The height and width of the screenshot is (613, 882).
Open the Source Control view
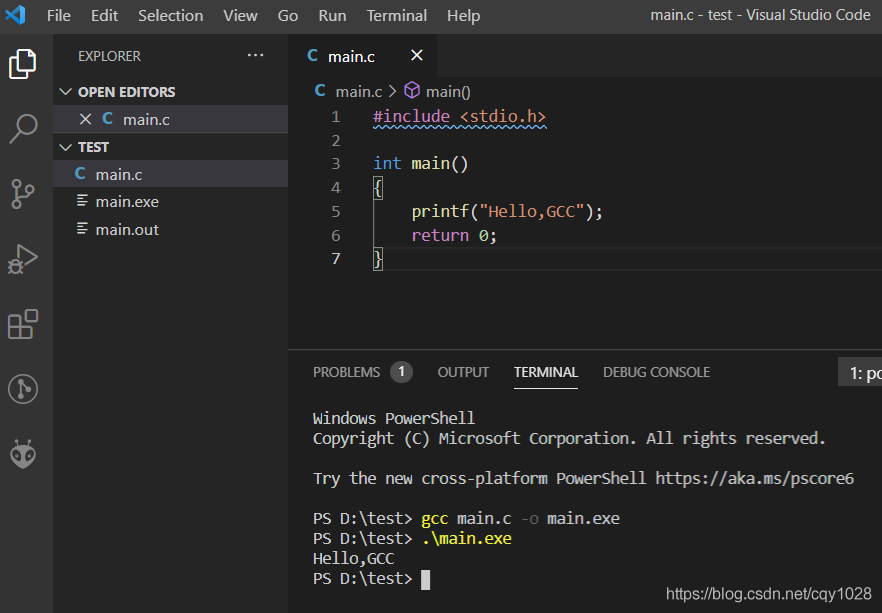22,194
